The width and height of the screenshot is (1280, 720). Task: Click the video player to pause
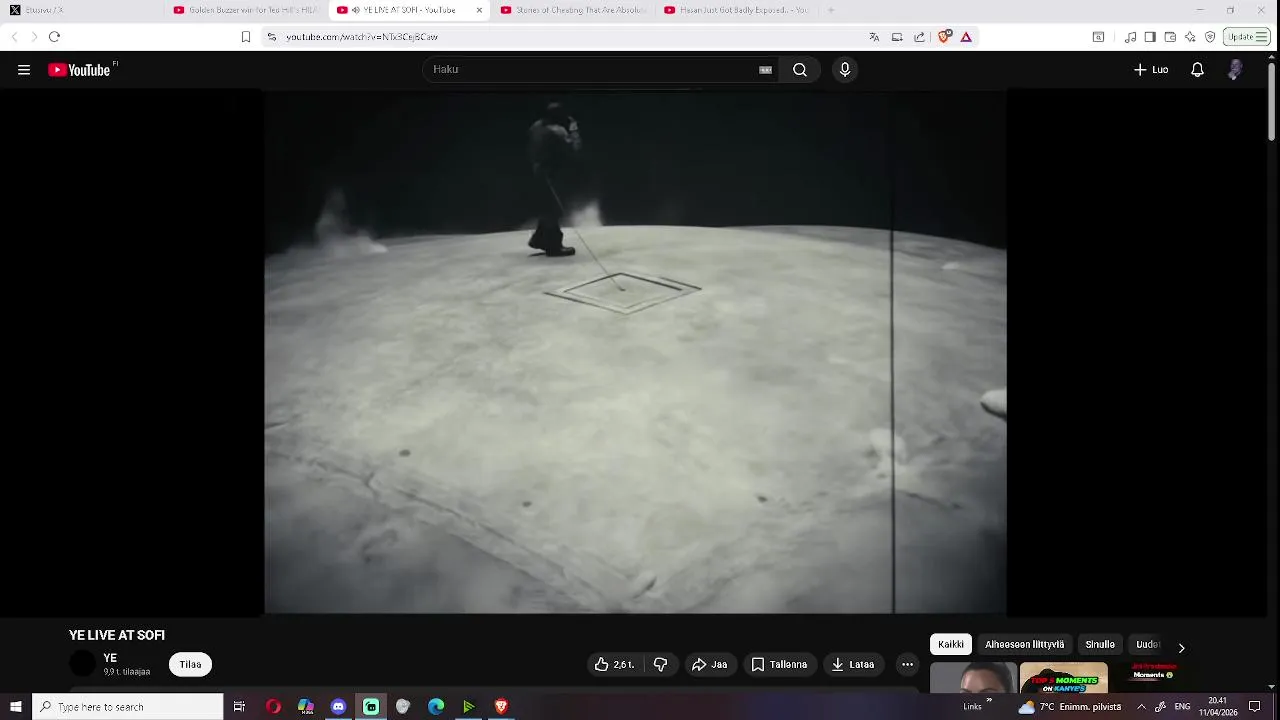[x=635, y=352]
